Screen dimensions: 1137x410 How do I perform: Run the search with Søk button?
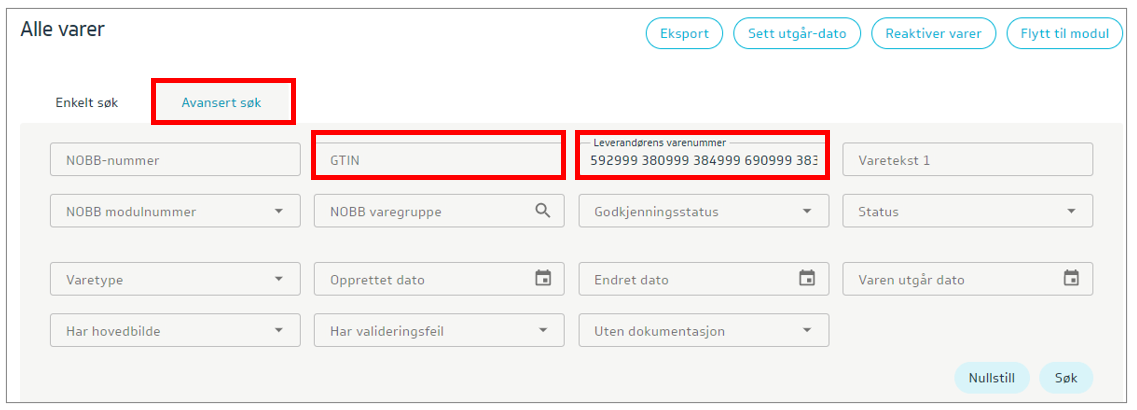[1065, 378]
